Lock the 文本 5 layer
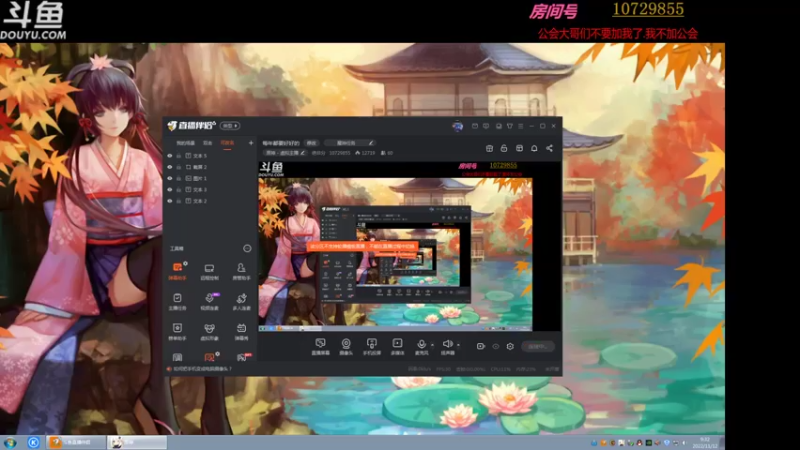800x450 pixels. tap(179, 156)
